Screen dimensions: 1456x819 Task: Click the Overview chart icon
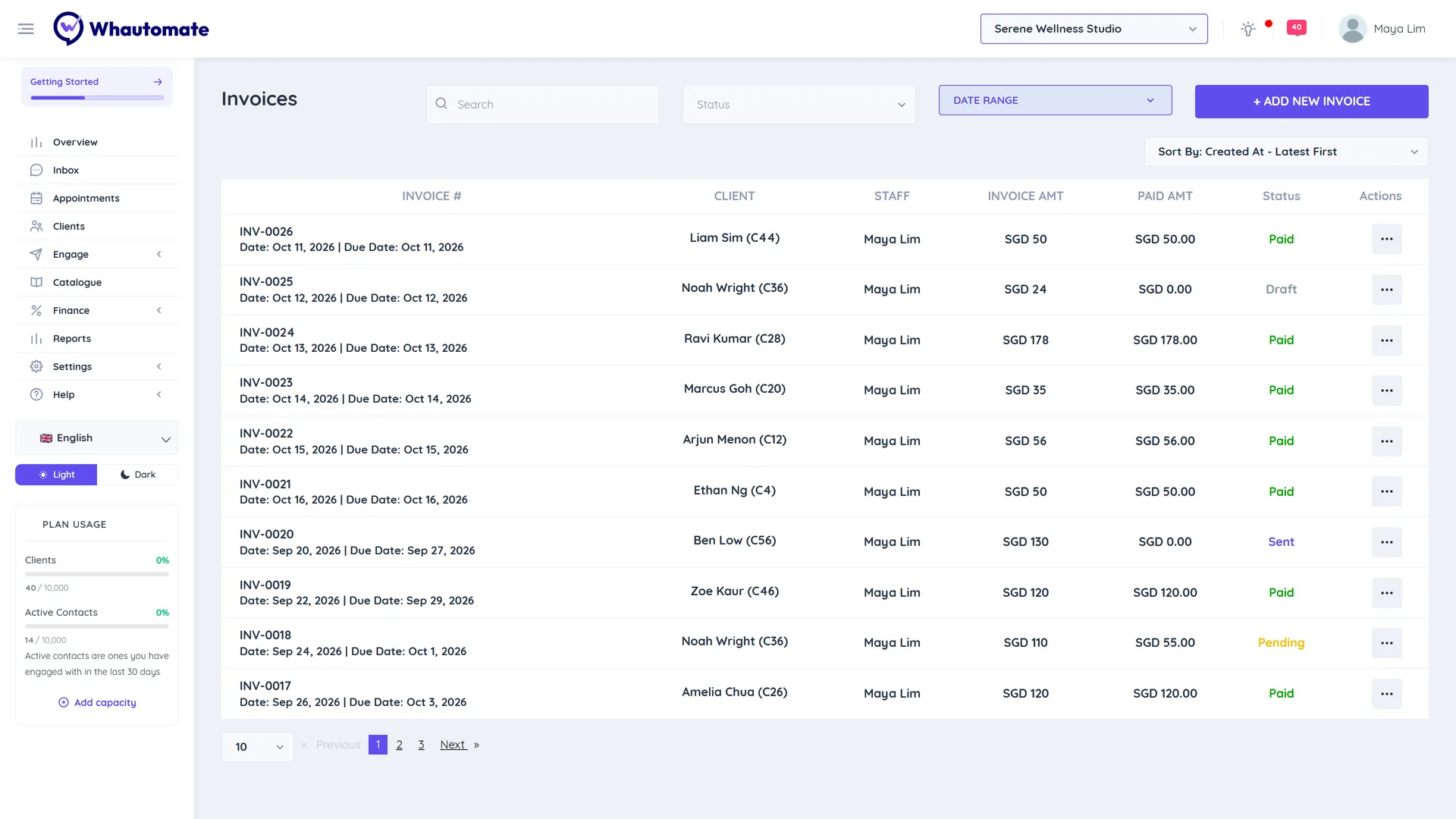coord(36,143)
